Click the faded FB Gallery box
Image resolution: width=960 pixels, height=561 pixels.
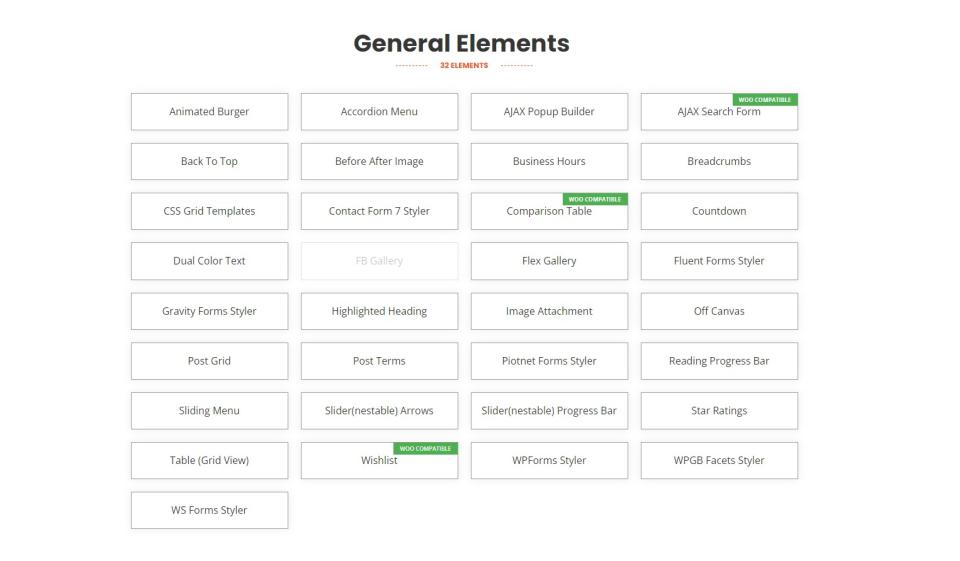point(379,261)
